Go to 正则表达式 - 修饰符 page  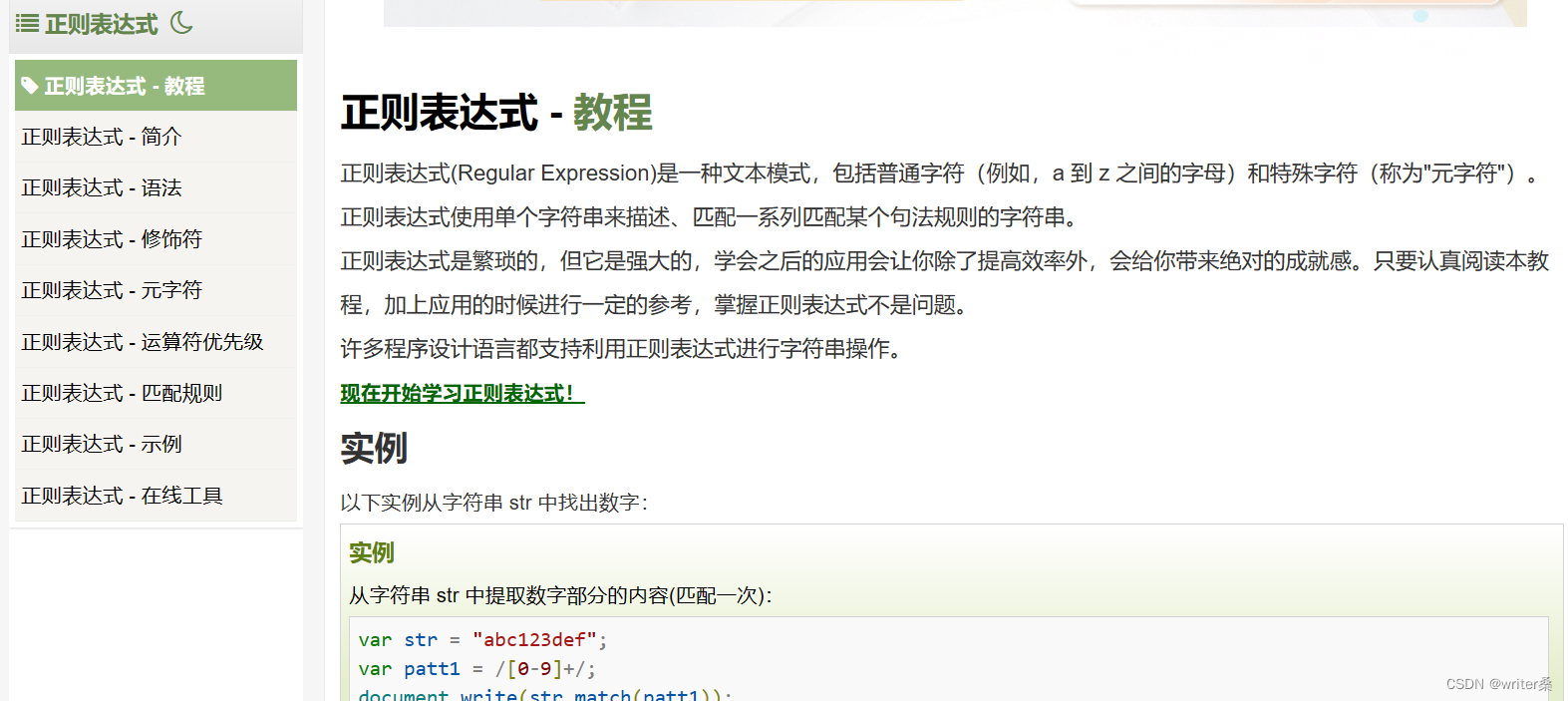click(156, 239)
